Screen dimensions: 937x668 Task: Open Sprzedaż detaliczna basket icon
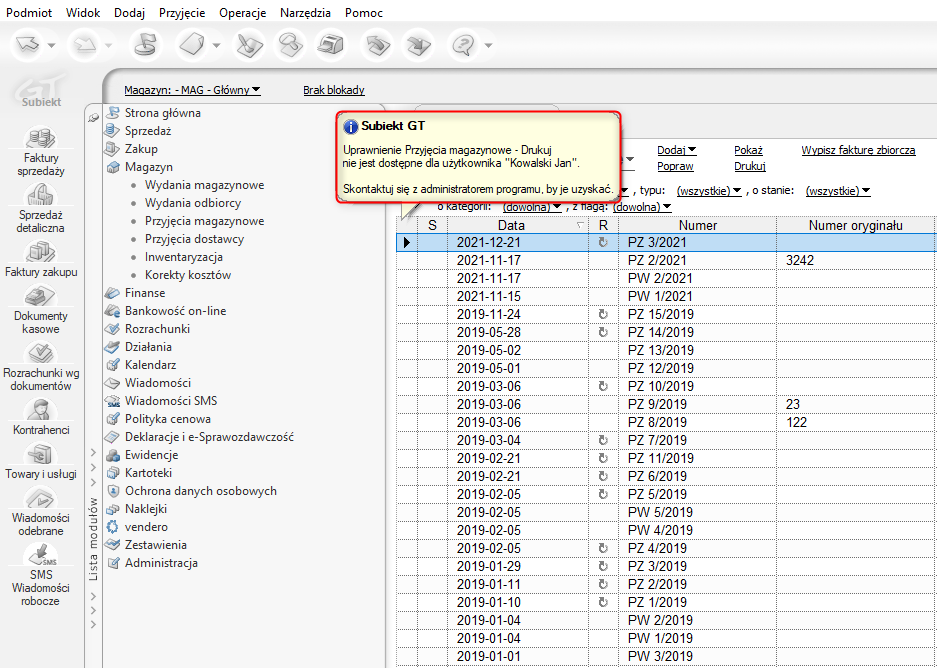(x=41, y=195)
